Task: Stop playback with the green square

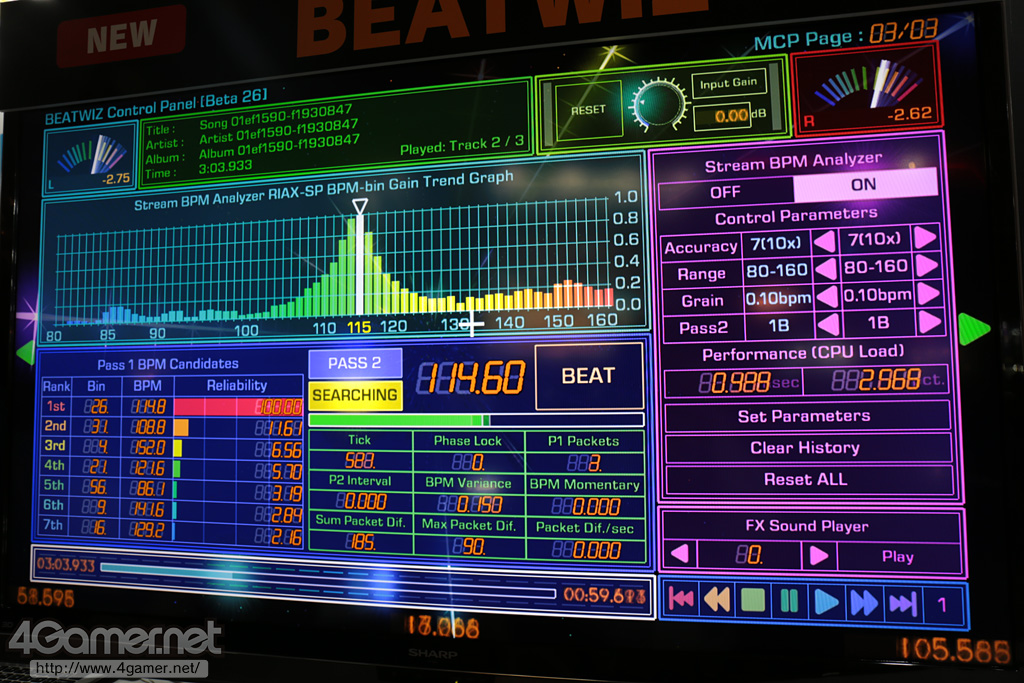Action: coord(752,600)
